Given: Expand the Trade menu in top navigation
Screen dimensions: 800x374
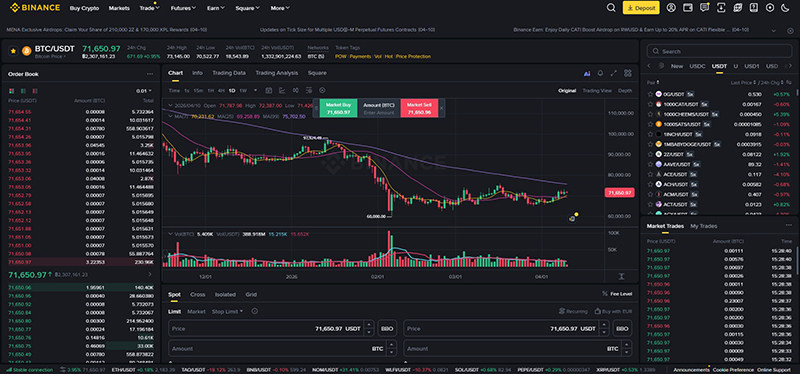Looking at the screenshot, I should pyautogui.click(x=149, y=8).
